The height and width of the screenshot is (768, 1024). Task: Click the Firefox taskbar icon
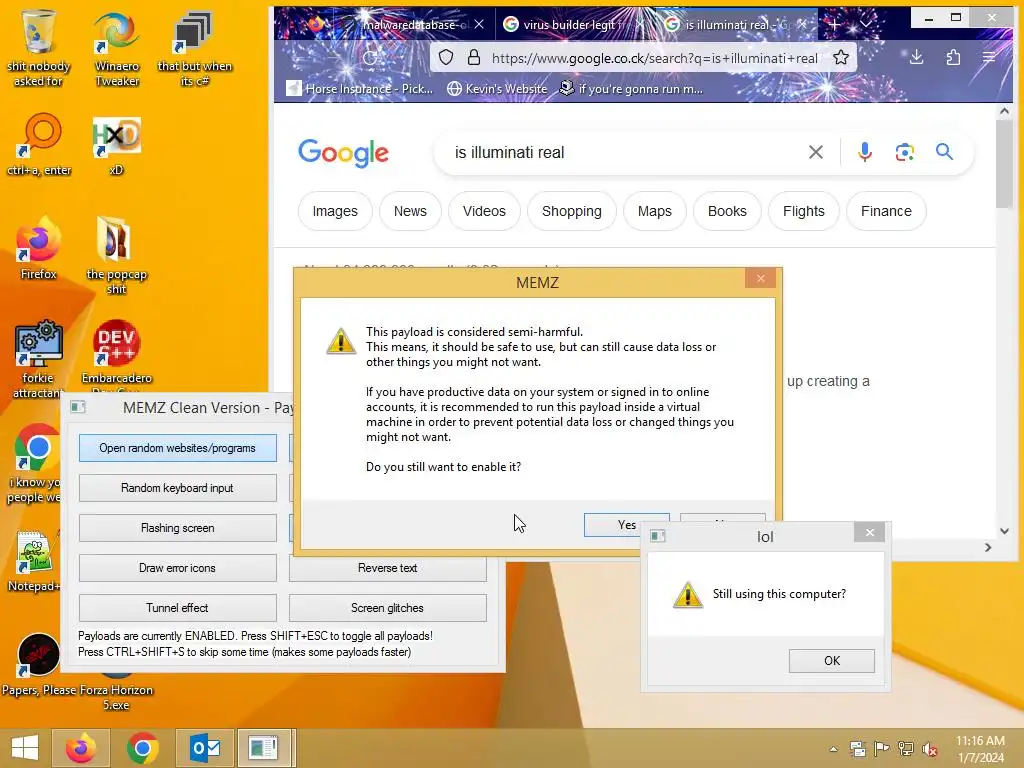(81, 748)
